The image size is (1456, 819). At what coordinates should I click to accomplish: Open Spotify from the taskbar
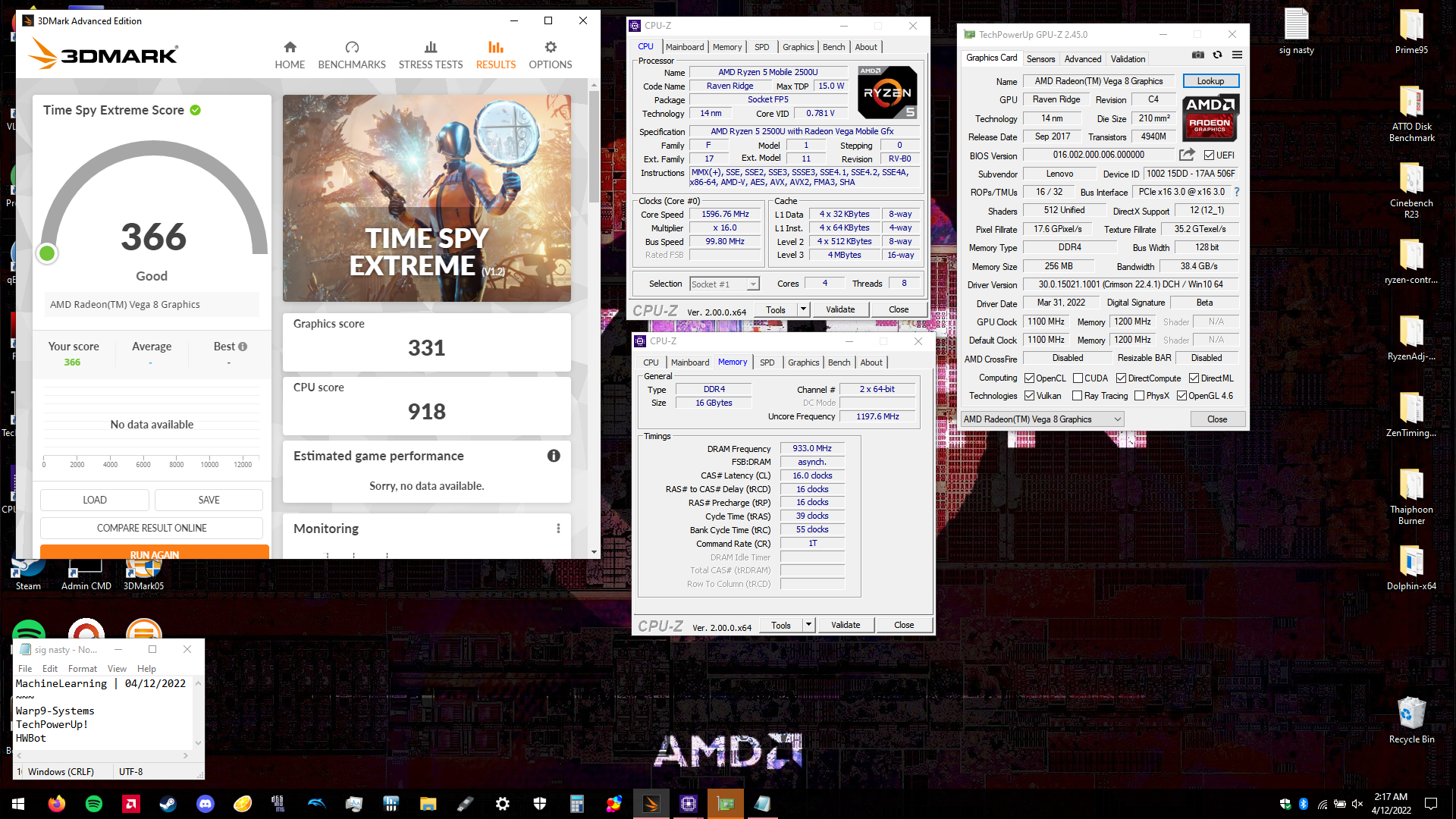[x=94, y=804]
